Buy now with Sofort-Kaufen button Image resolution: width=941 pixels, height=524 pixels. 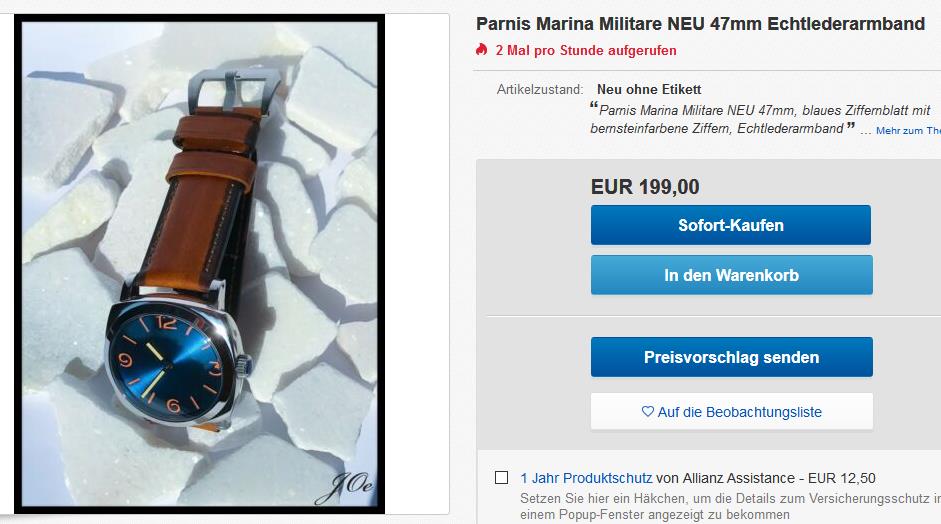(730, 225)
